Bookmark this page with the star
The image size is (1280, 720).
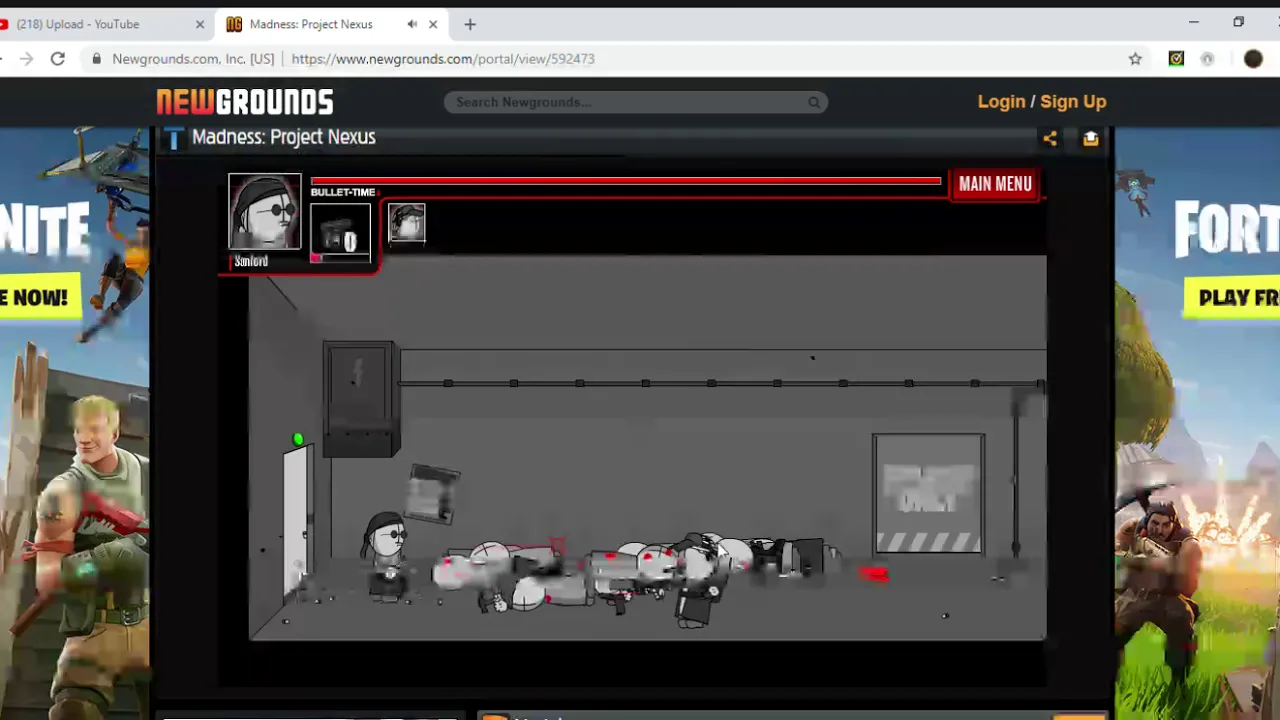(1135, 59)
